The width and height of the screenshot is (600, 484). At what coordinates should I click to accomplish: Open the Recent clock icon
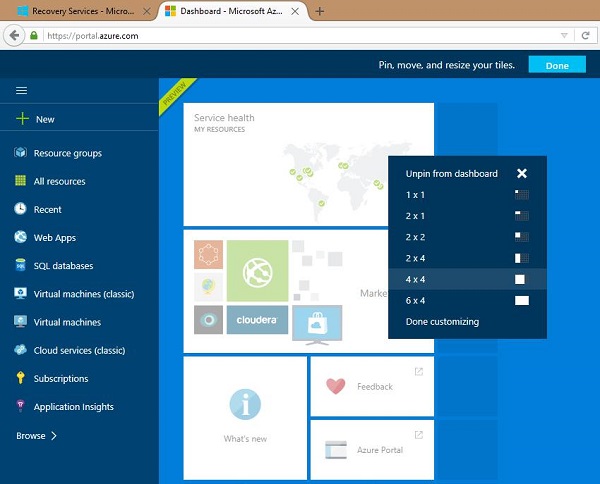[20, 209]
